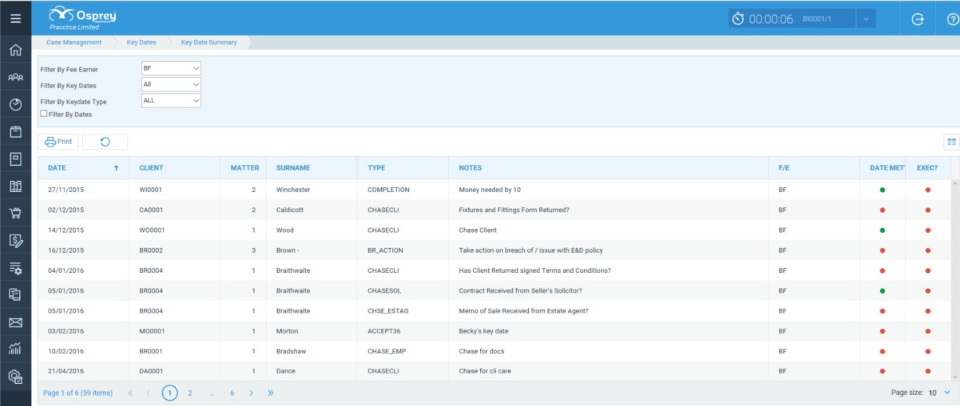Click the surname Bradshaw cell
Image resolution: width=960 pixels, height=406 pixels.
tap(291, 351)
